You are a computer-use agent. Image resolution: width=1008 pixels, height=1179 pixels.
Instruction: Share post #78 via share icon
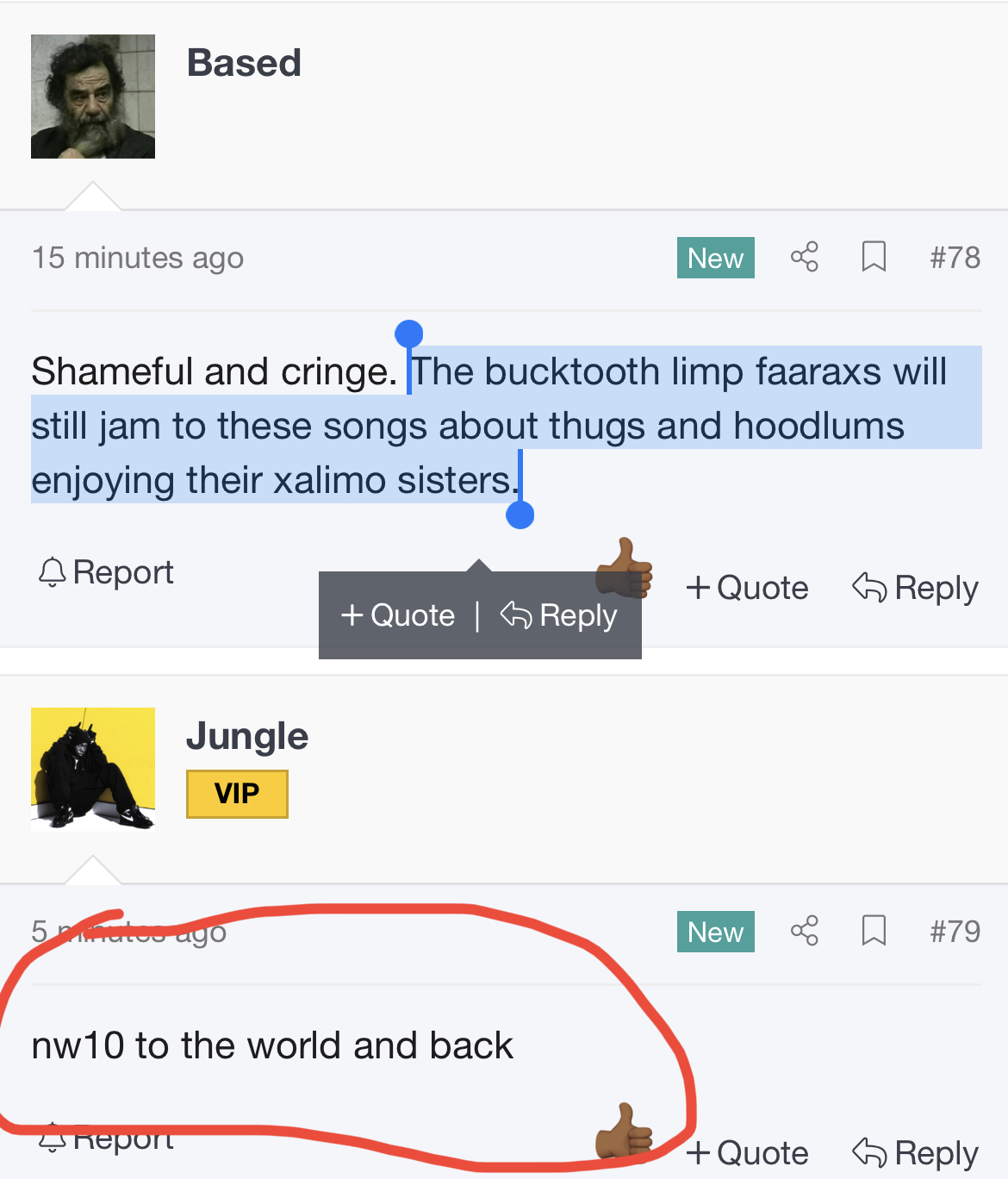point(804,257)
